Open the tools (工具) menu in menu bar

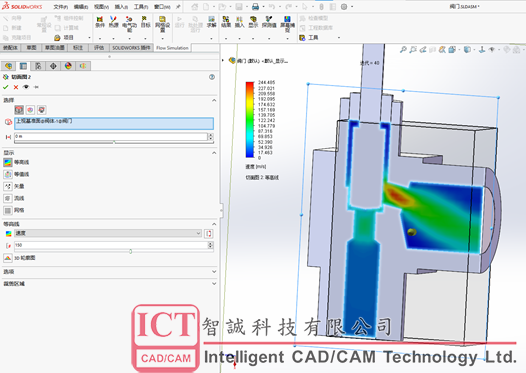coord(141,7)
